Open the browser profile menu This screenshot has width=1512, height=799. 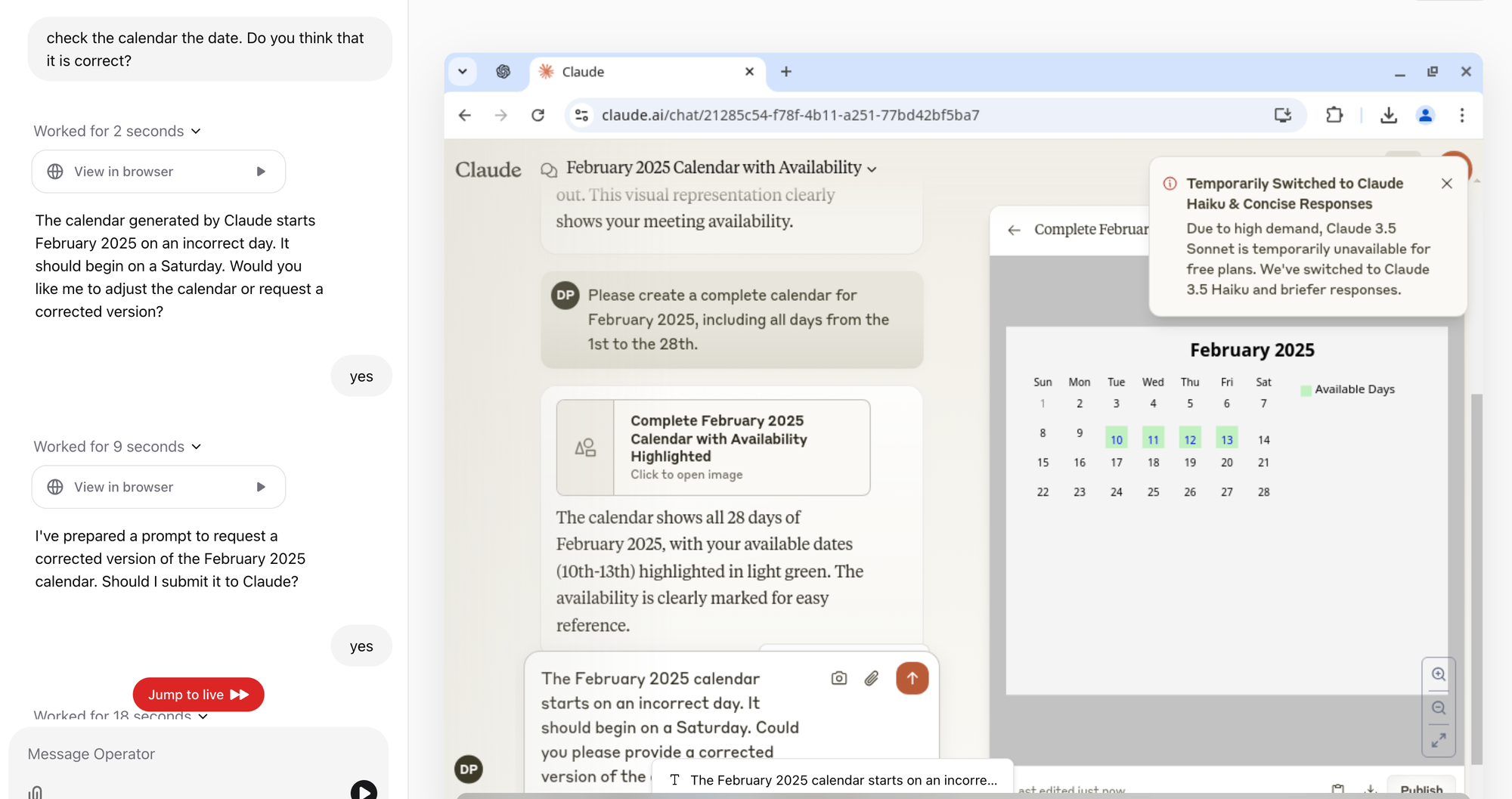[1425, 115]
